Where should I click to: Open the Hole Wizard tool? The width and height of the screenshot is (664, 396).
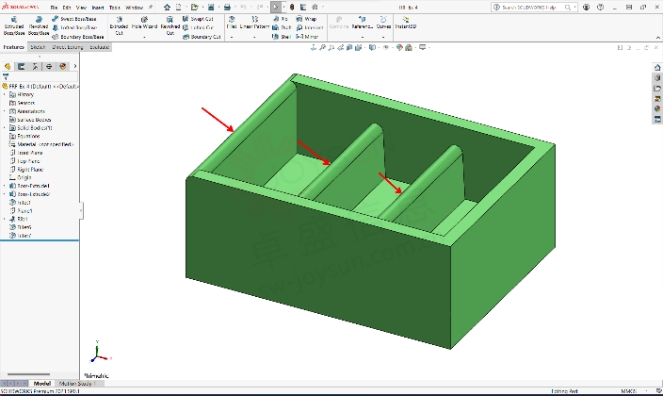pyautogui.click(x=144, y=23)
